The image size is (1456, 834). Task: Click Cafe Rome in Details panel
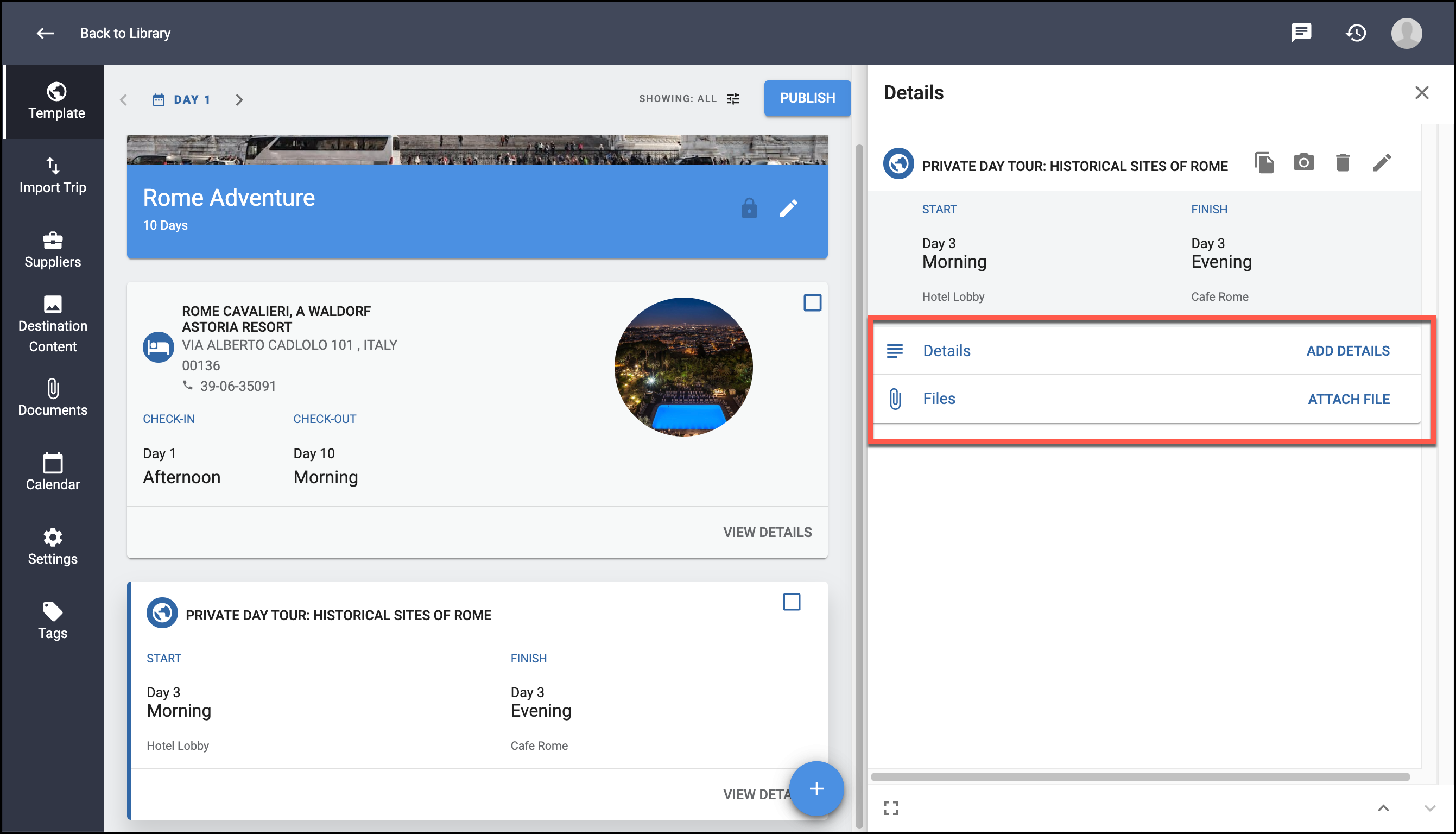coord(1219,296)
